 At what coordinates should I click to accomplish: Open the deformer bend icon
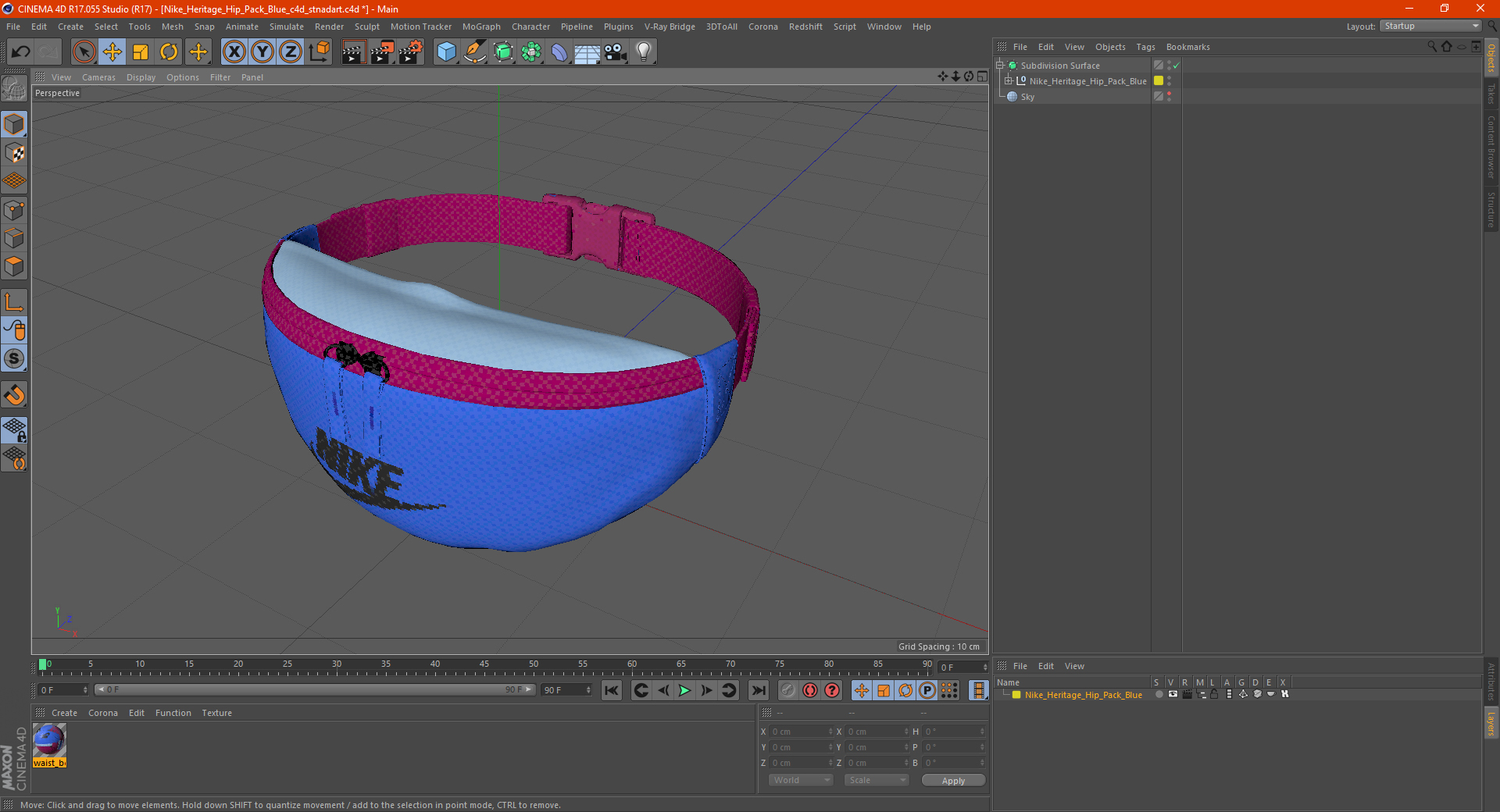[x=559, y=52]
